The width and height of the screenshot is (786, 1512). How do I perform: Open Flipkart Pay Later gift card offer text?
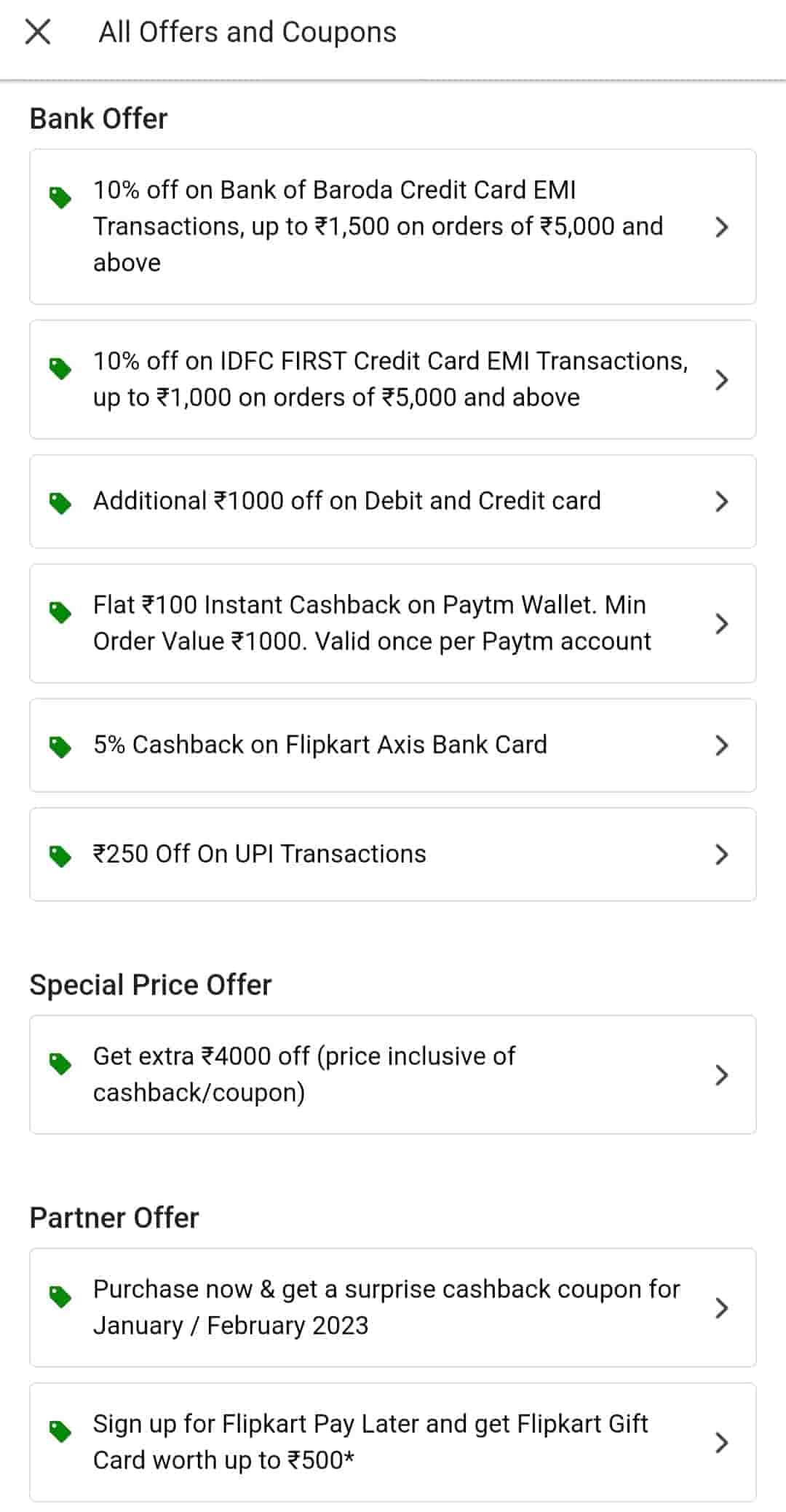point(370,1442)
